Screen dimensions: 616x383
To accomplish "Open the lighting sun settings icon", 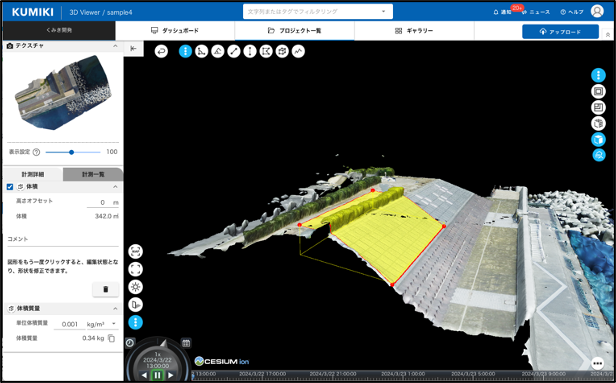I will [x=136, y=287].
